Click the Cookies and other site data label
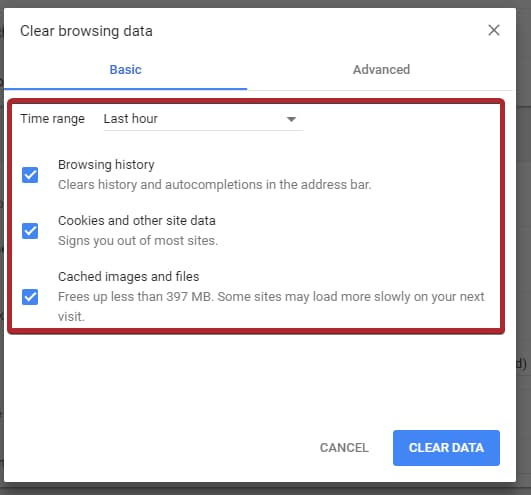531x495 pixels. pyautogui.click(x=137, y=220)
